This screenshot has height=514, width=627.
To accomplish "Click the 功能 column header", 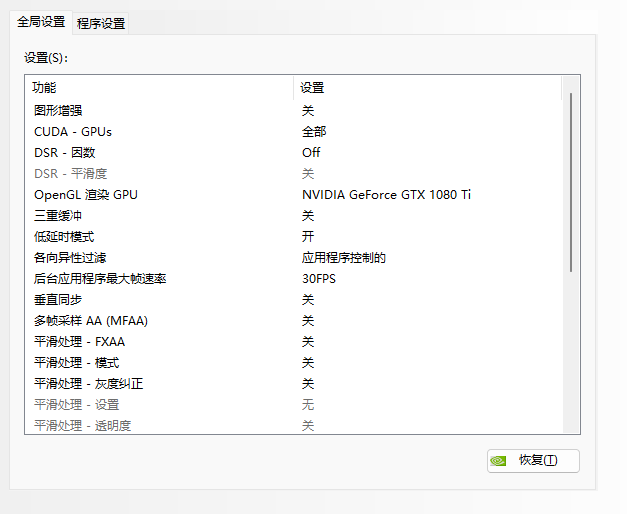I will tap(45, 87).
